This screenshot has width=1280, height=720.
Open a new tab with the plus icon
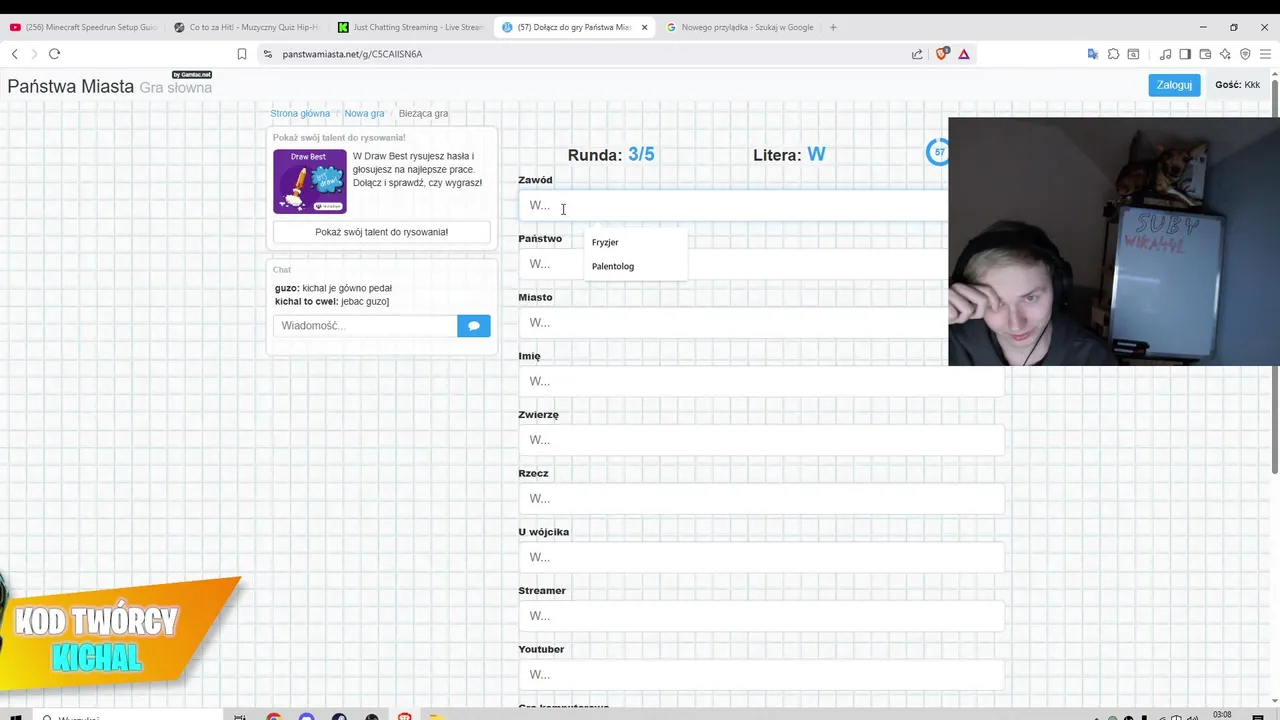[833, 27]
